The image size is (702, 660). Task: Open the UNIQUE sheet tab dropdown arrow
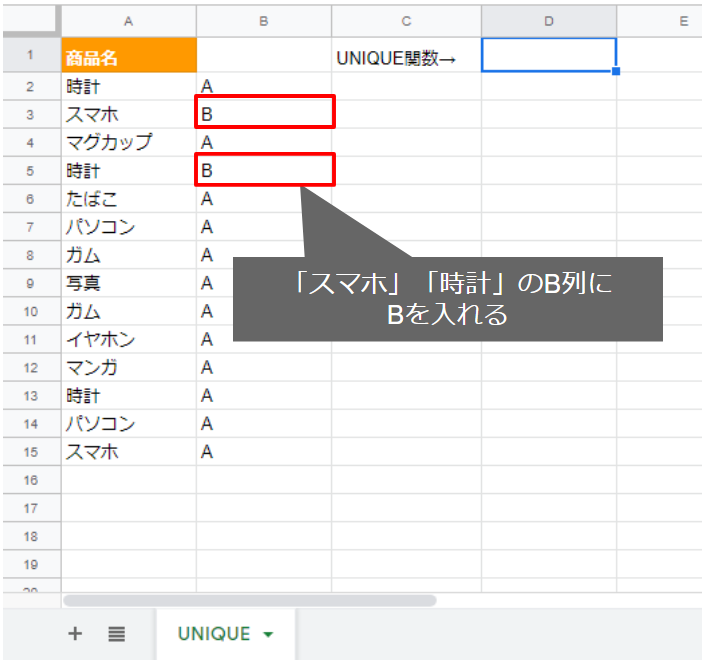[x=268, y=634]
